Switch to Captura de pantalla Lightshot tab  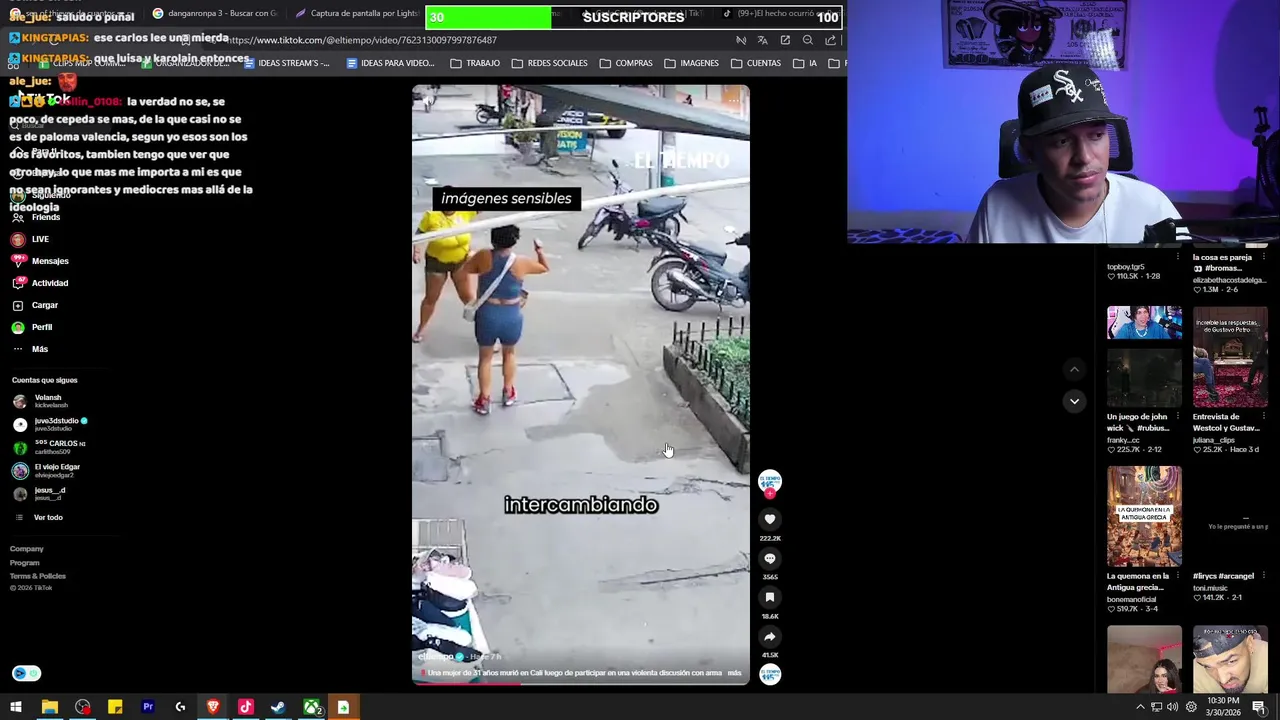click(357, 13)
